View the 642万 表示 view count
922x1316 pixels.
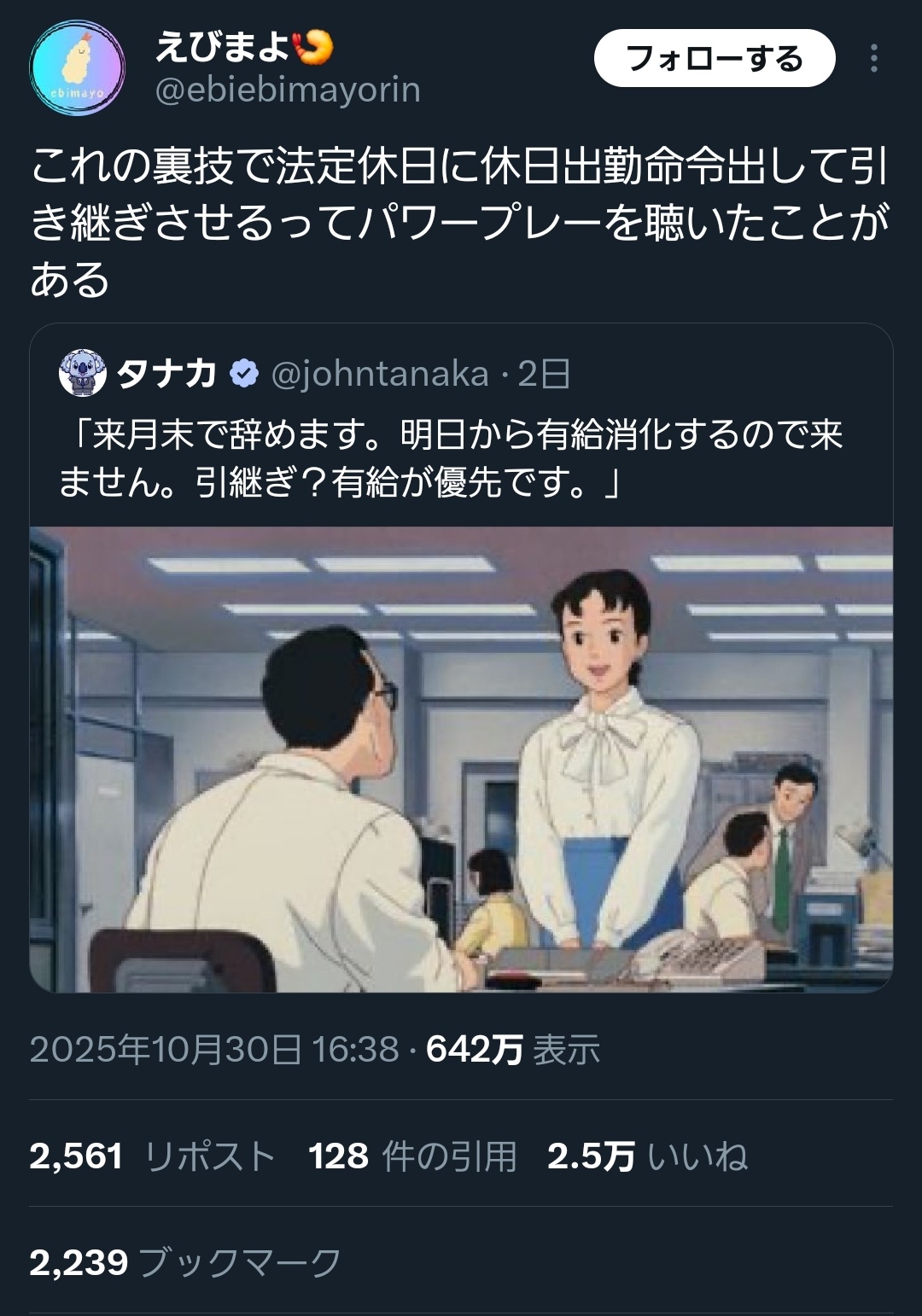[513, 1049]
